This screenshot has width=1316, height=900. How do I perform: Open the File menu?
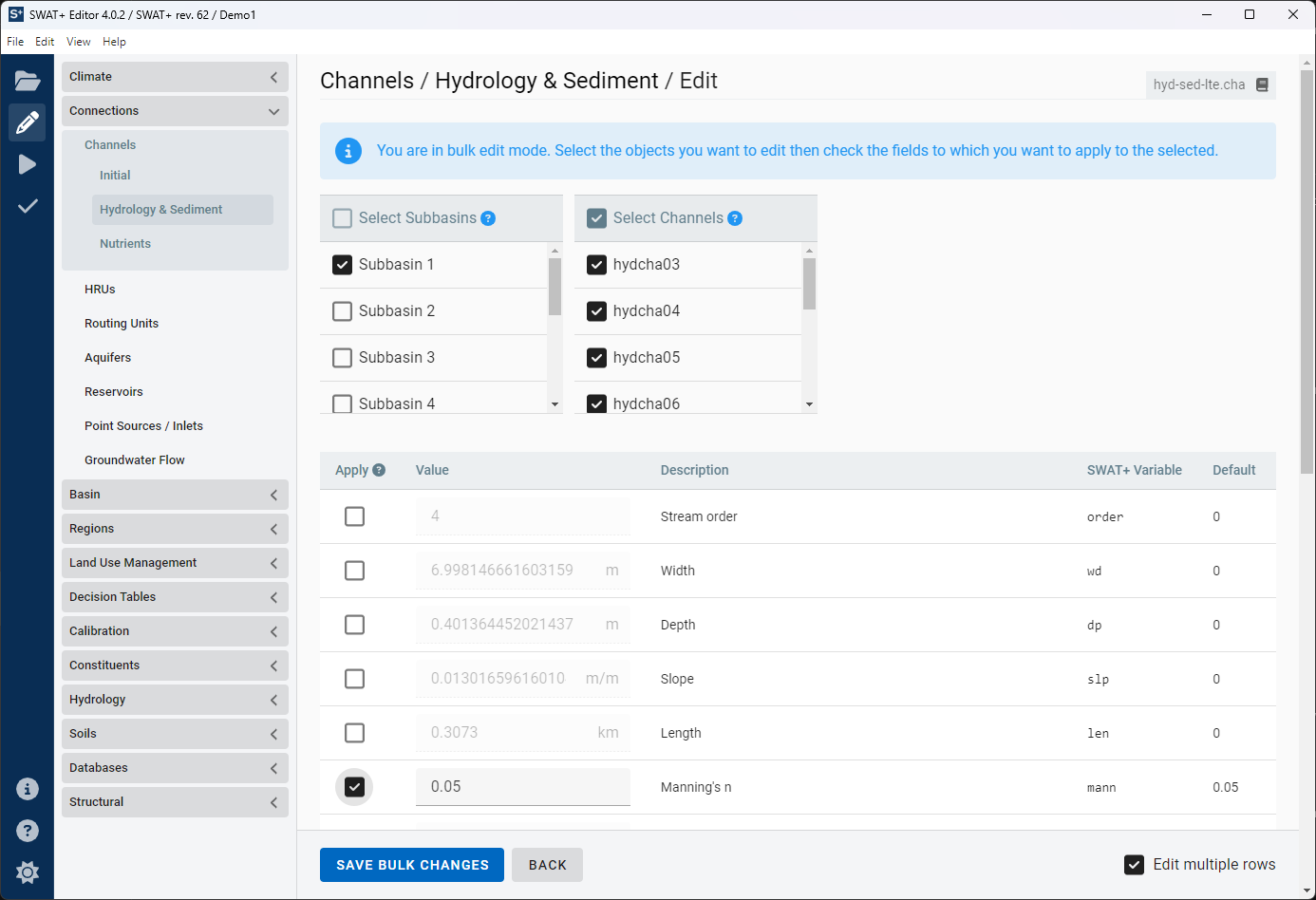point(15,42)
